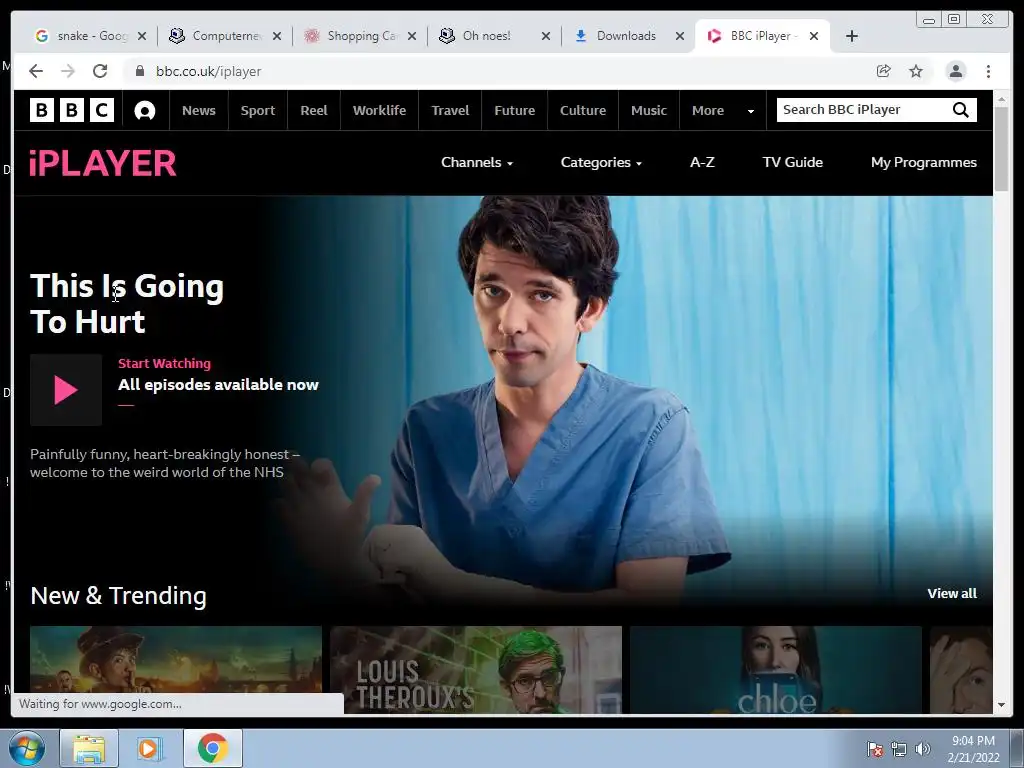Expand the Channels dropdown
1024x768 pixels.
click(477, 163)
